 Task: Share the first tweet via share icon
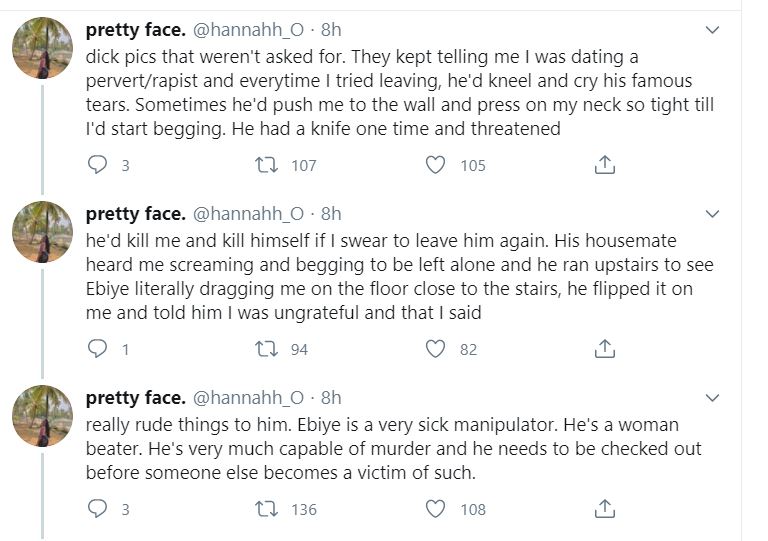click(604, 165)
